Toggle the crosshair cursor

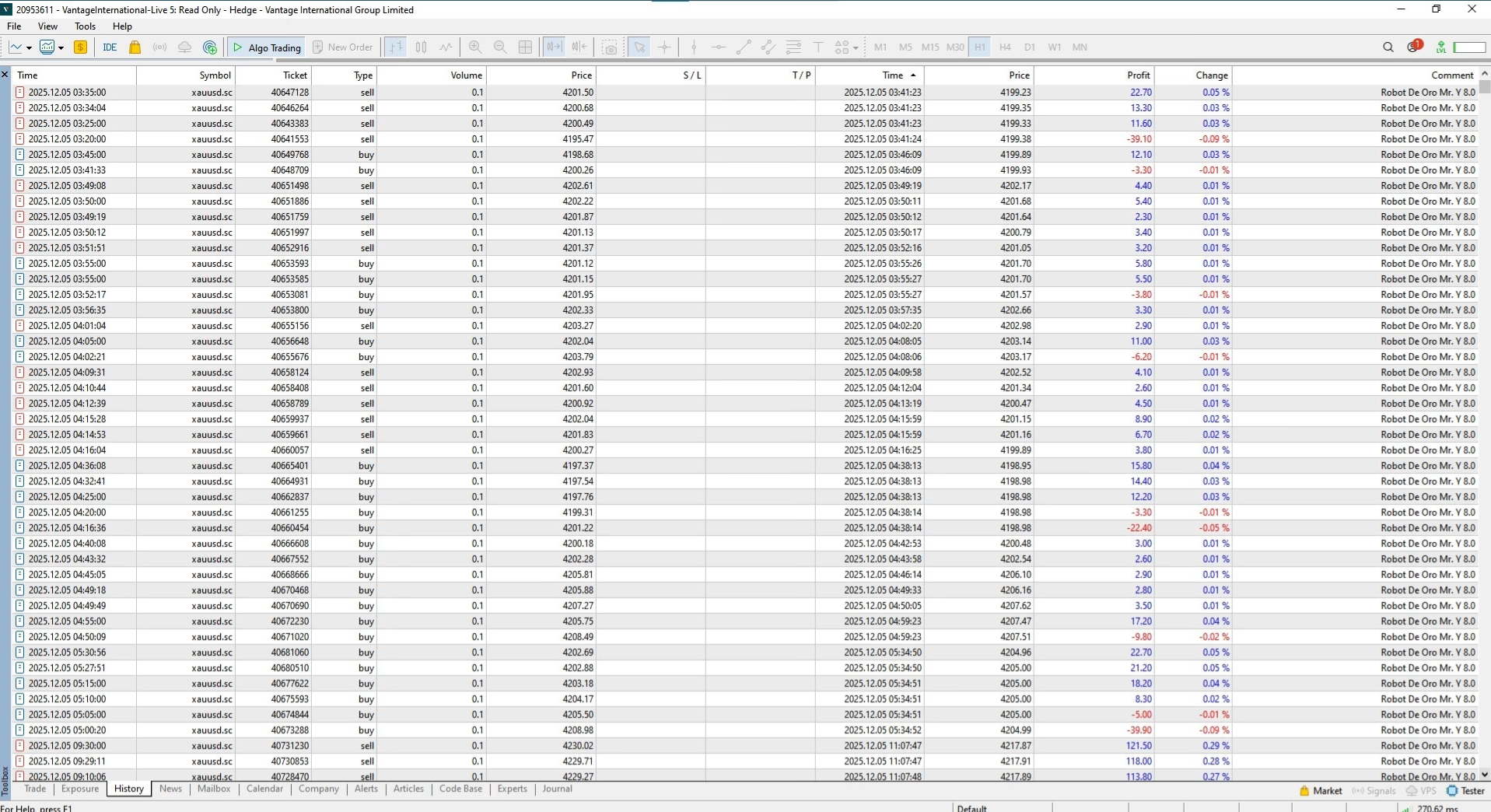[664, 47]
